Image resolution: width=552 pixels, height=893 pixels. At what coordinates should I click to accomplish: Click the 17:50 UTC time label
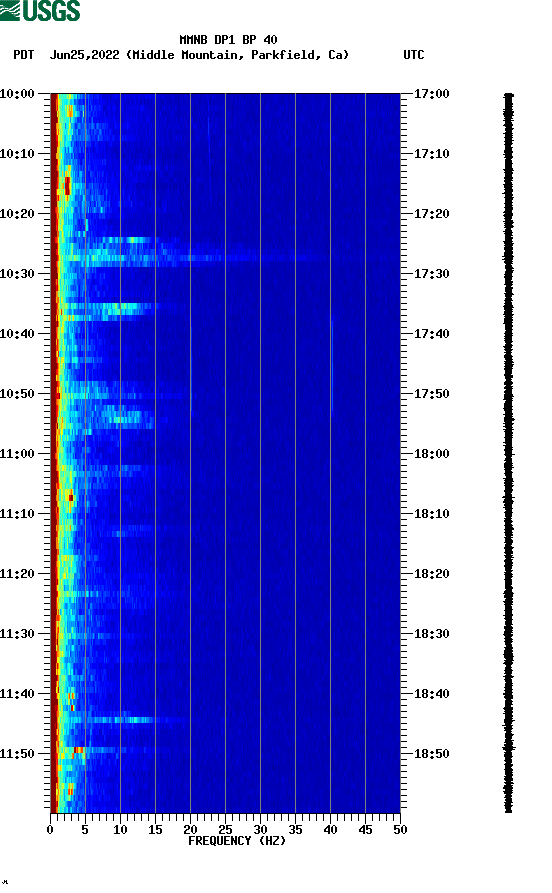click(431, 394)
